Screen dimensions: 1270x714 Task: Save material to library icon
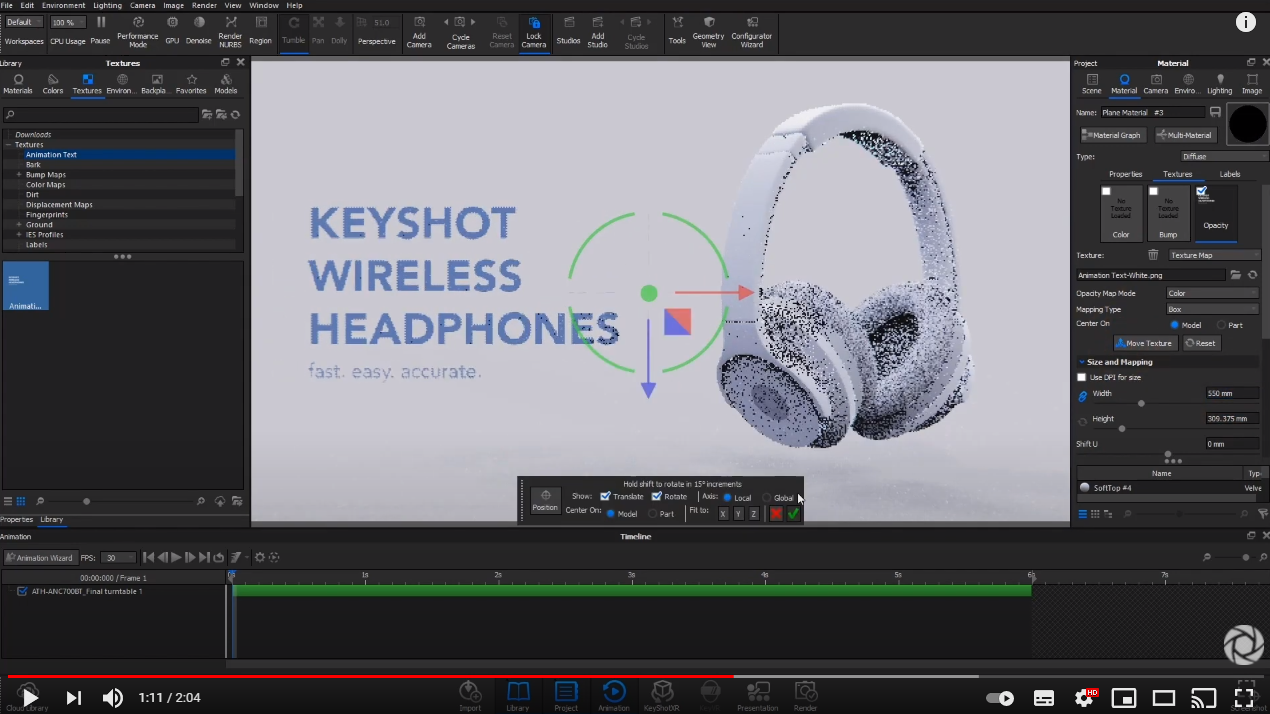tap(1215, 112)
